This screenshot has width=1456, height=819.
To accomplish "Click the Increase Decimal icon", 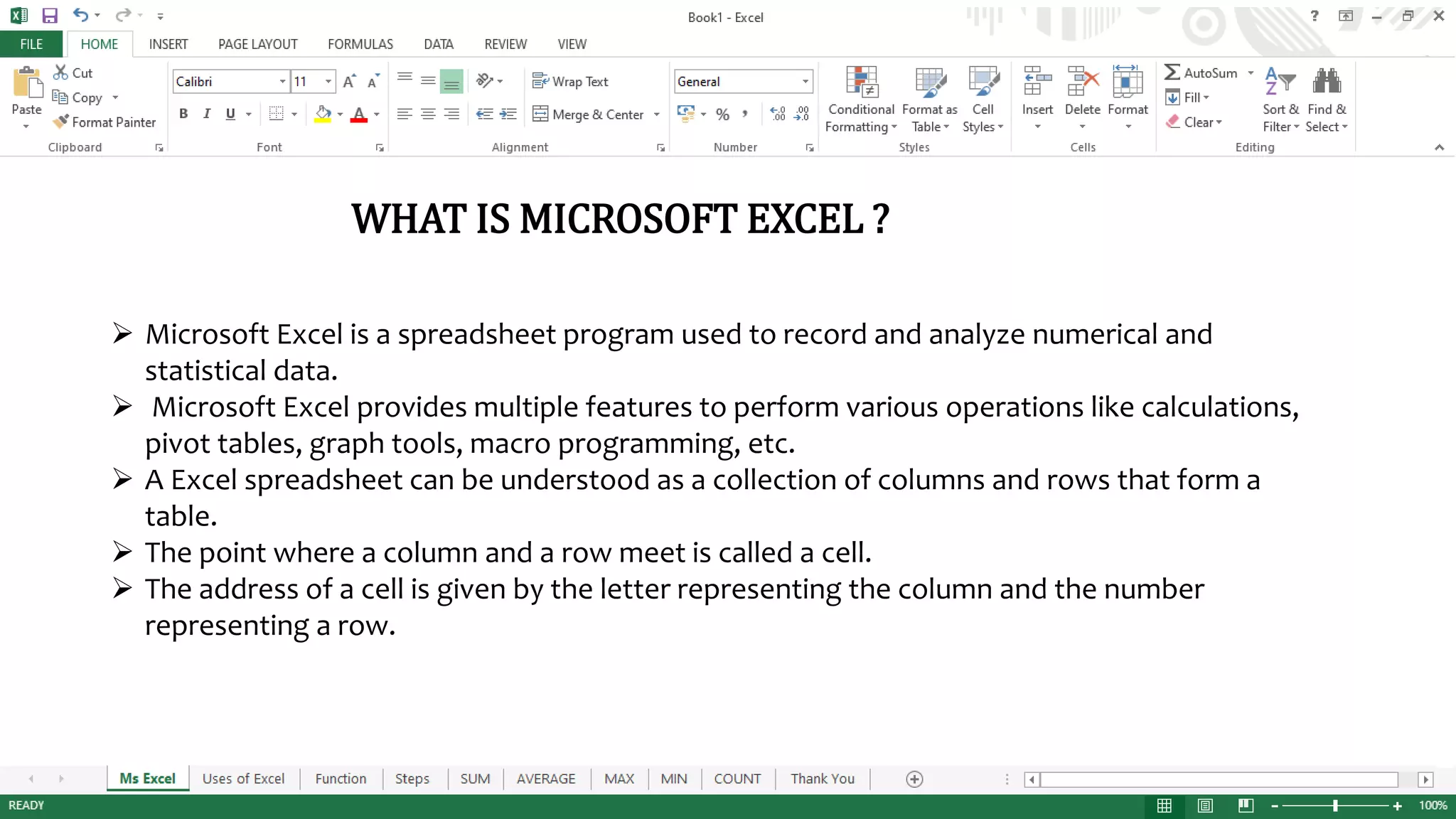I will (778, 114).
